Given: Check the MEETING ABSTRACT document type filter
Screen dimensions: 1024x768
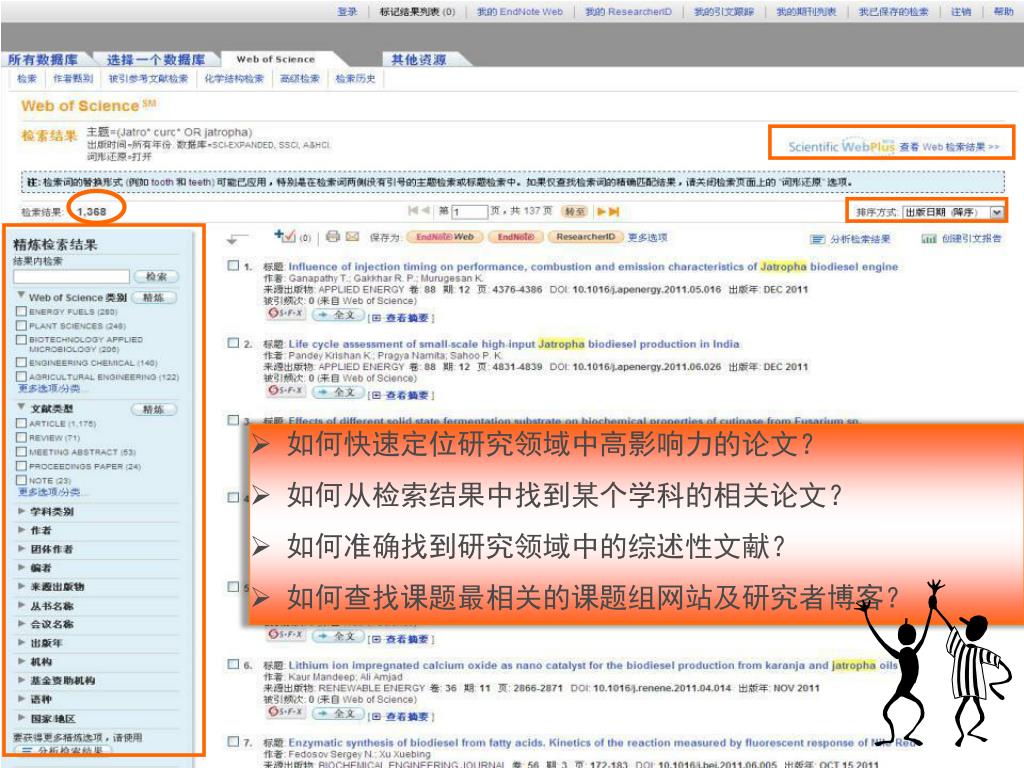Looking at the screenshot, I should pos(22,451).
